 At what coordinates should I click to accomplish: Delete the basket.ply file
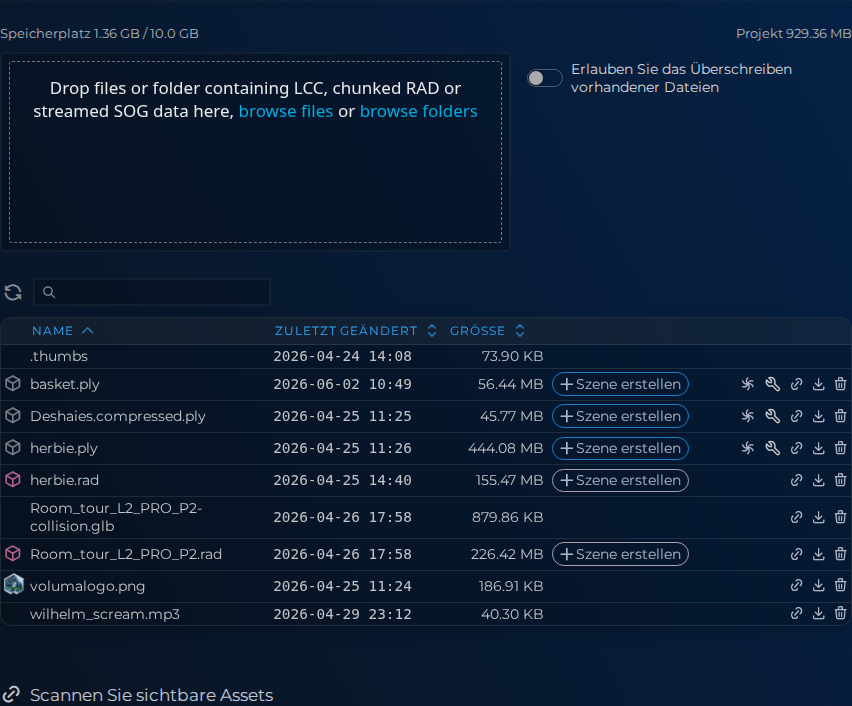click(x=840, y=384)
